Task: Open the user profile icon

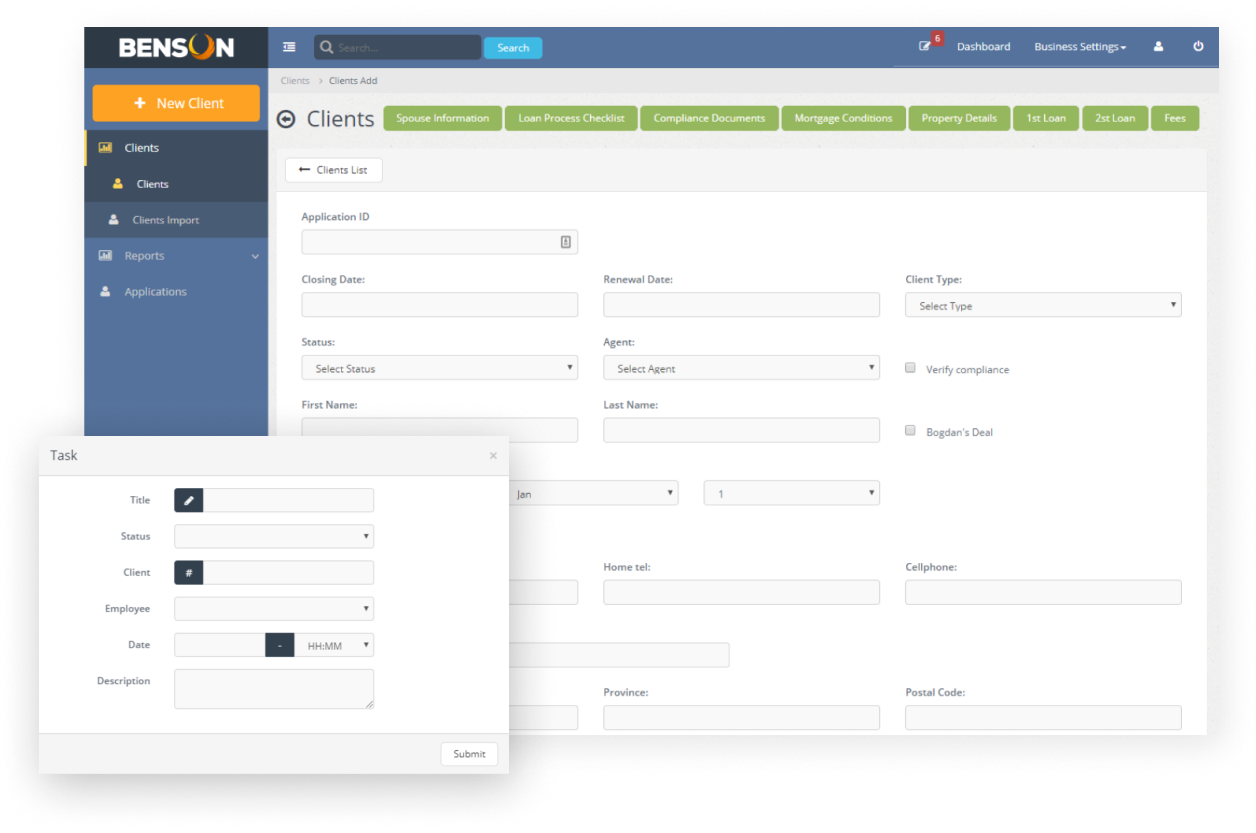Action: click(x=1158, y=46)
